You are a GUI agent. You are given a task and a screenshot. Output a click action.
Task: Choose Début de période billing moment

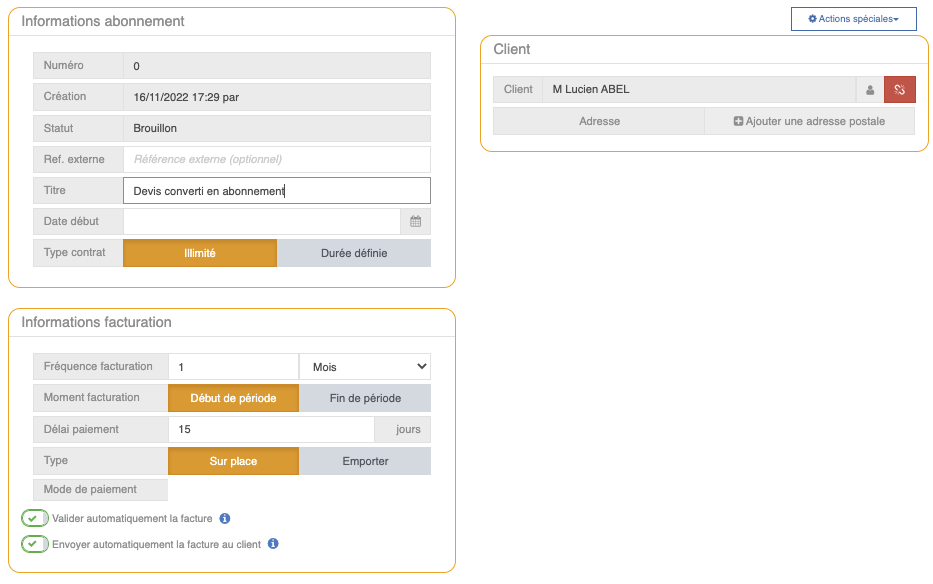pyautogui.click(x=233, y=398)
